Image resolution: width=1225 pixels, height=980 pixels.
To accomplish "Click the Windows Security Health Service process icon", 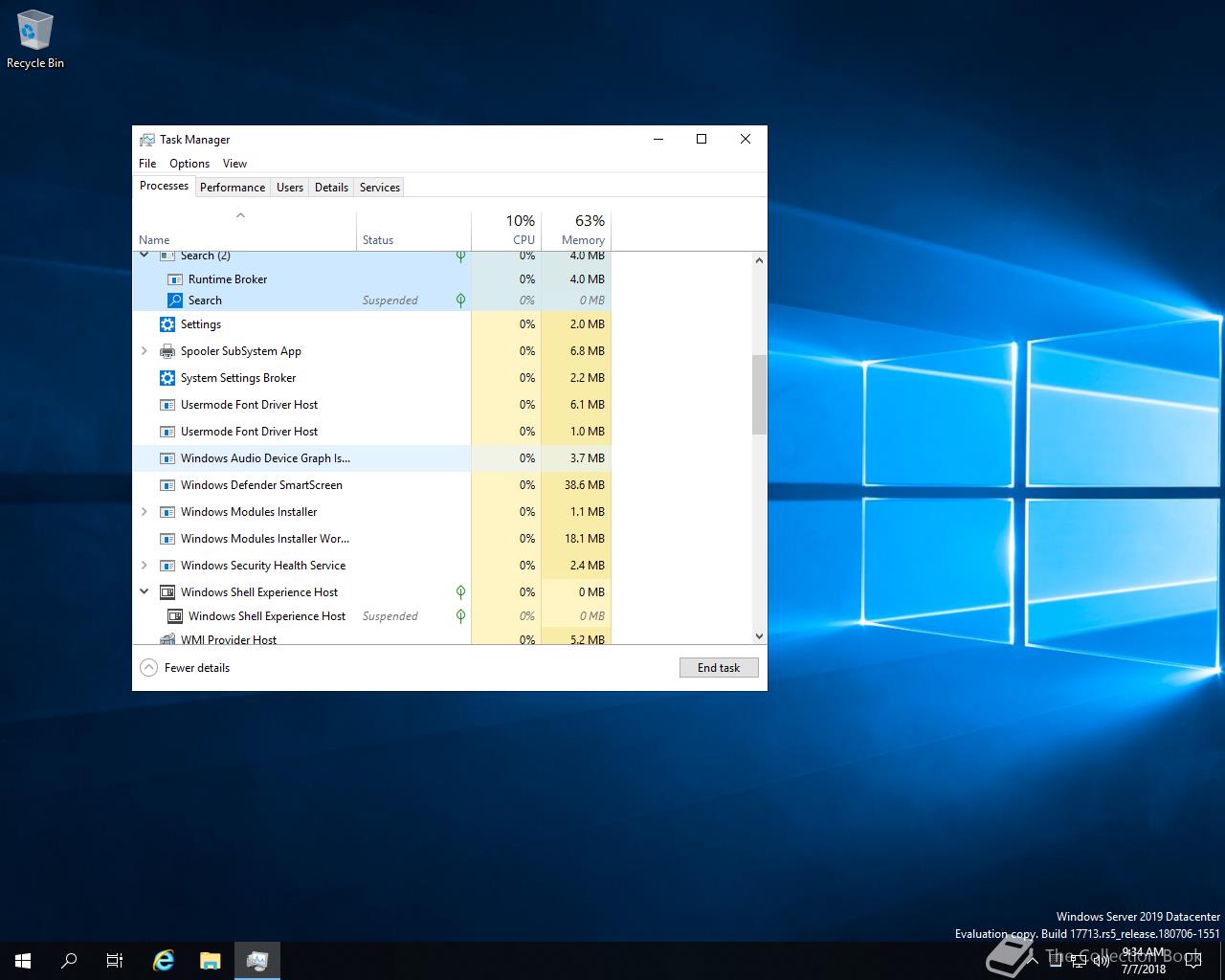I will click(x=167, y=566).
